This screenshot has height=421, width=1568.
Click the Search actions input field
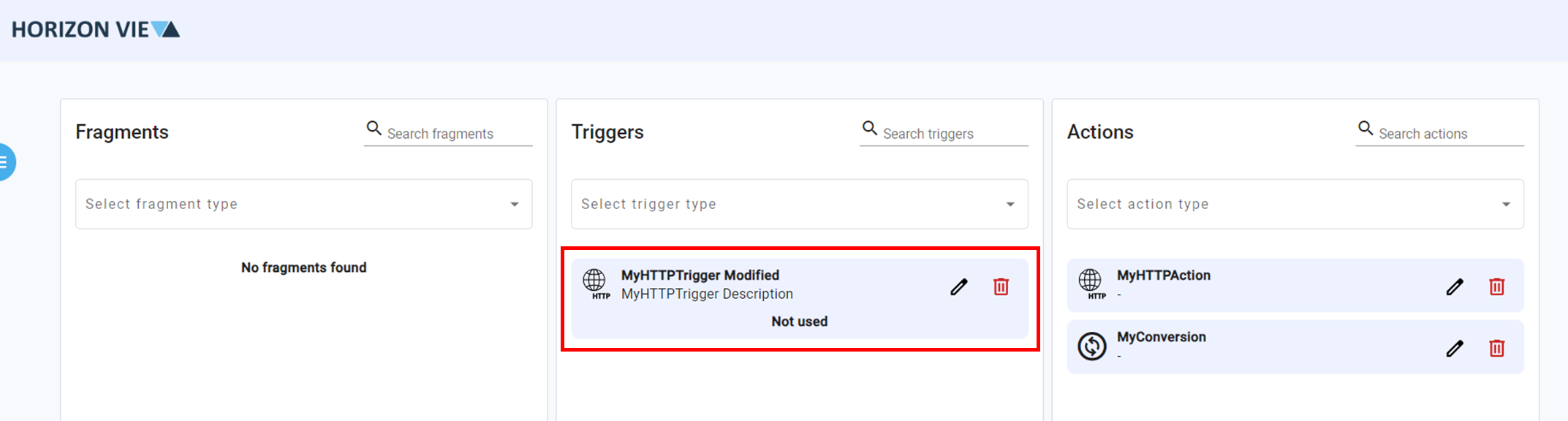pos(1433,133)
